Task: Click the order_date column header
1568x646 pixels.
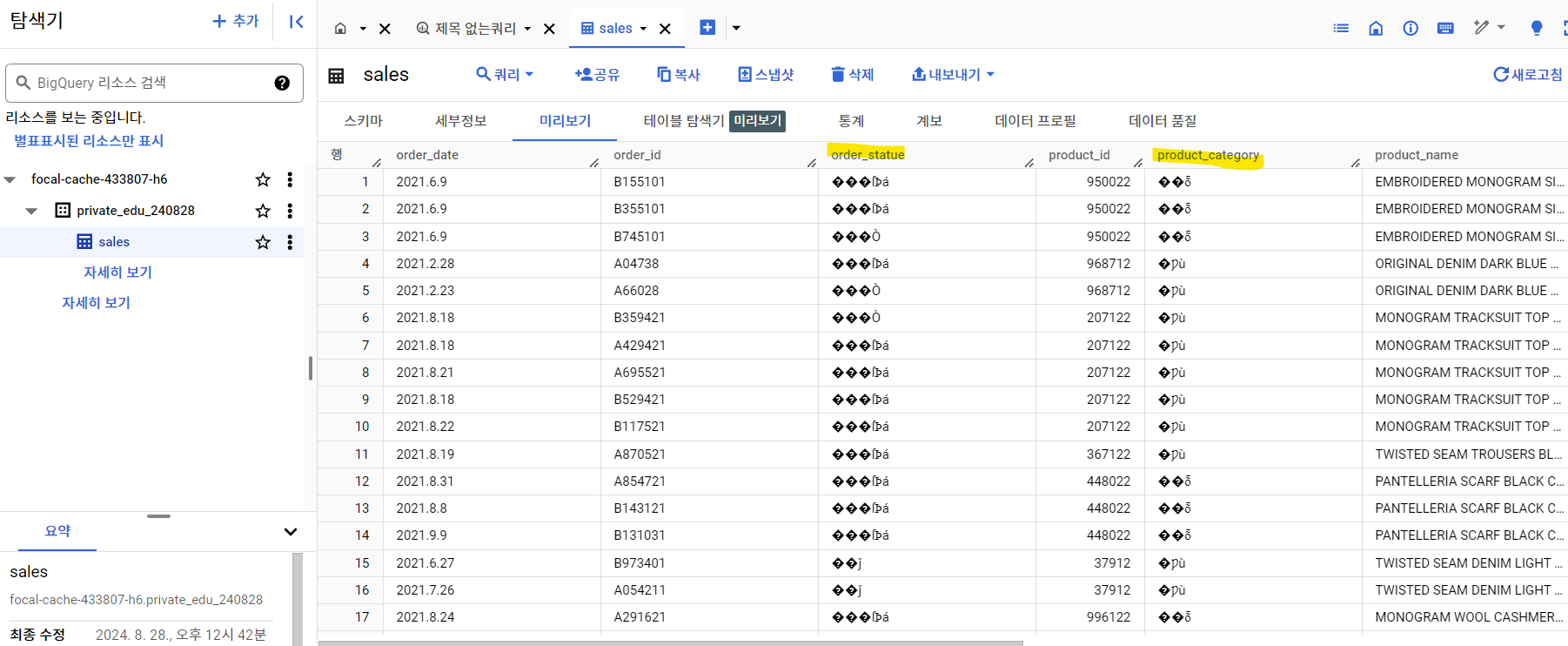Action: [x=427, y=155]
